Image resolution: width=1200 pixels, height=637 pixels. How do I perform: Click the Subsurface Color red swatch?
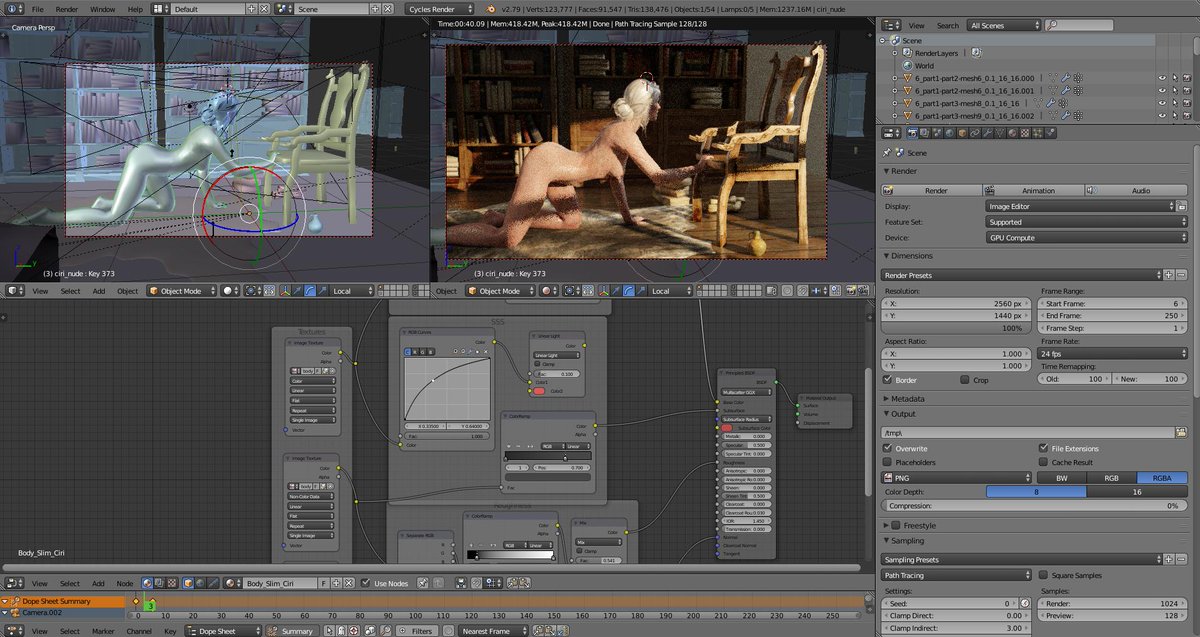pyautogui.click(x=726, y=428)
